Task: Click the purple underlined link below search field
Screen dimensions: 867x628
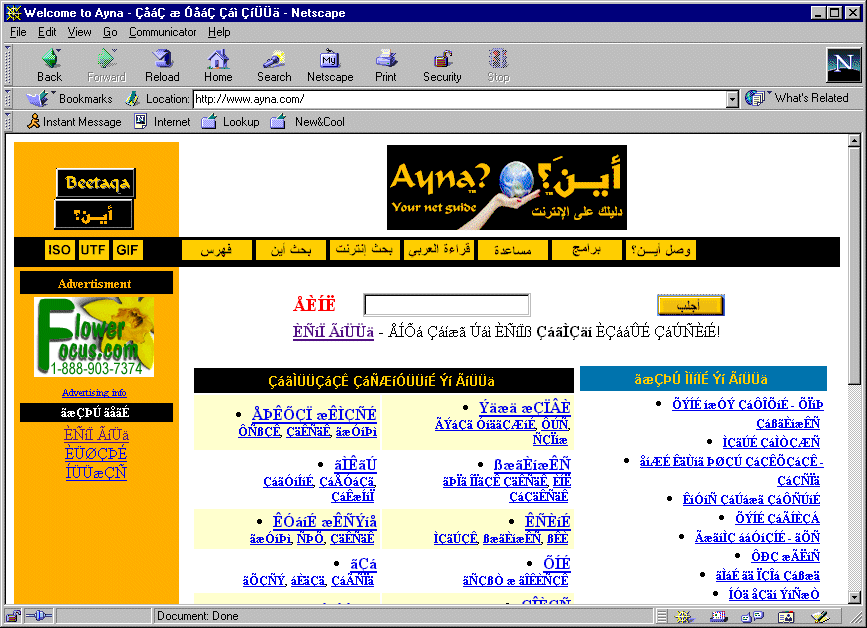Action: coord(333,332)
